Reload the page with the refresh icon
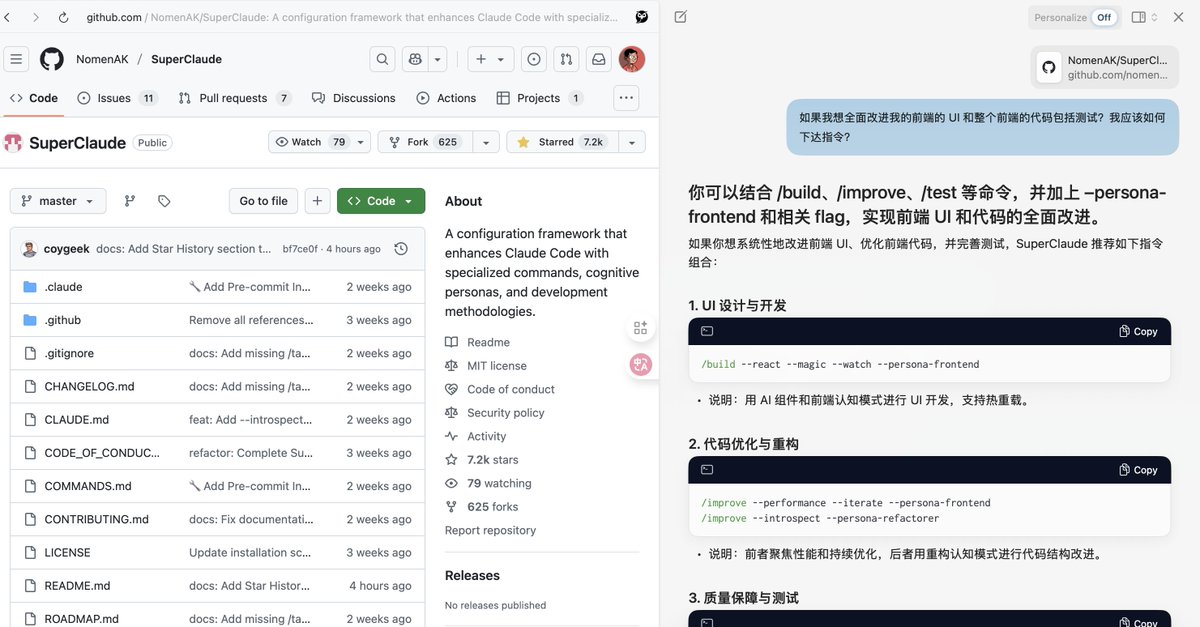The image size is (1200, 627). point(64,18)
